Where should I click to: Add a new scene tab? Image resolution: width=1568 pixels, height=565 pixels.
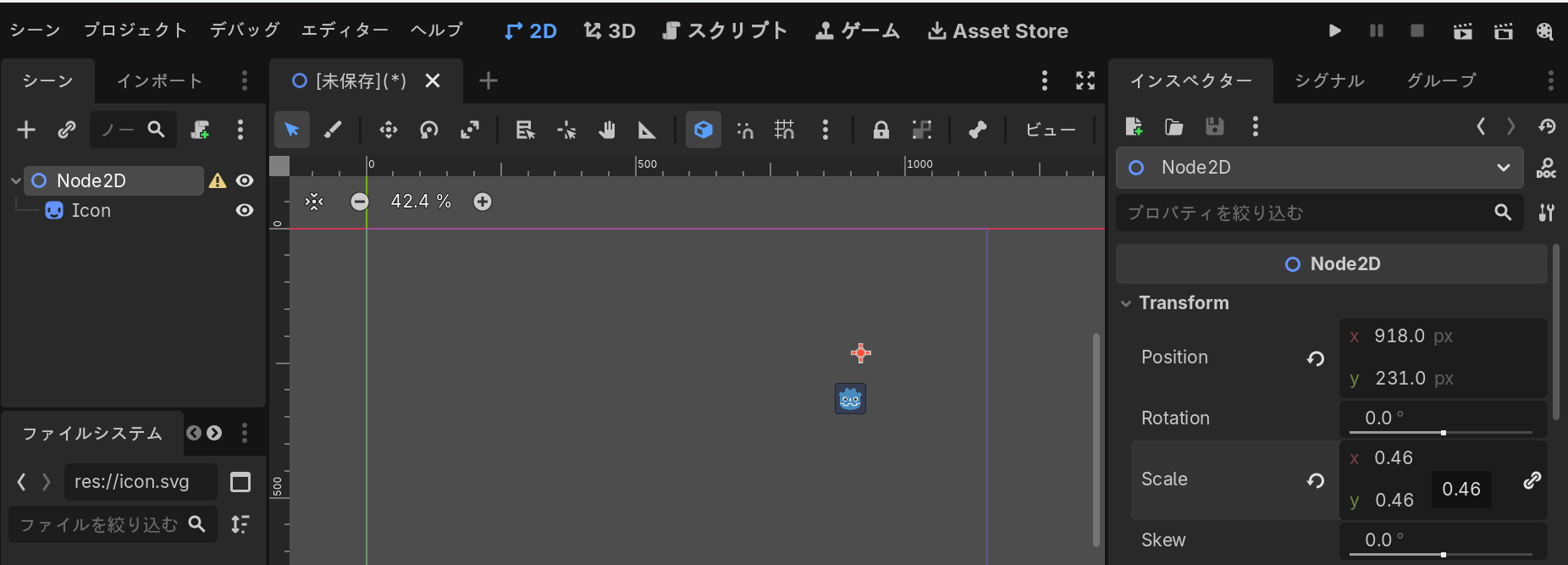(489, 80)
